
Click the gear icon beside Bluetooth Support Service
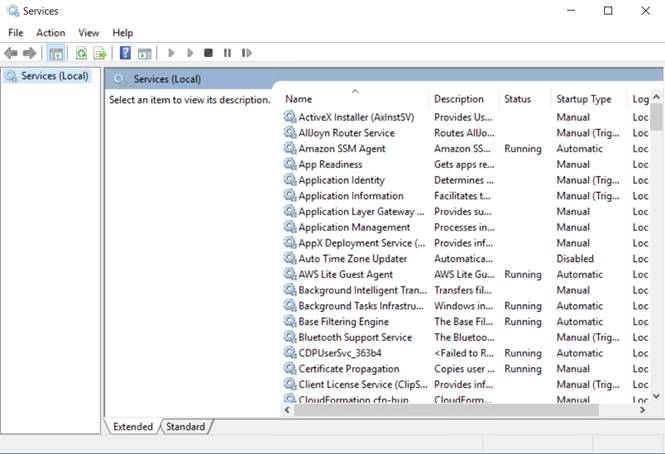pos(290,337)
